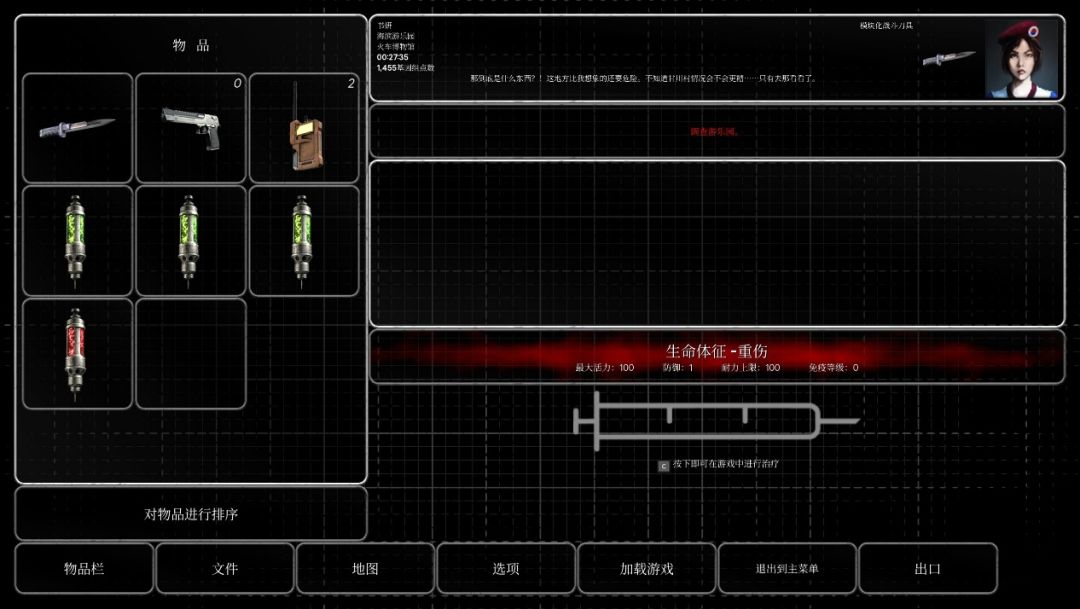Click the 出口 exit button

pyautogui.click(x=928, y=568)
